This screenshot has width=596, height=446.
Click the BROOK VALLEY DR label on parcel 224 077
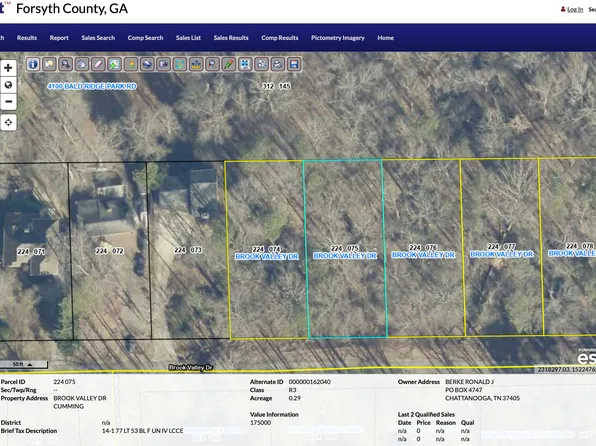coord(501,254)
